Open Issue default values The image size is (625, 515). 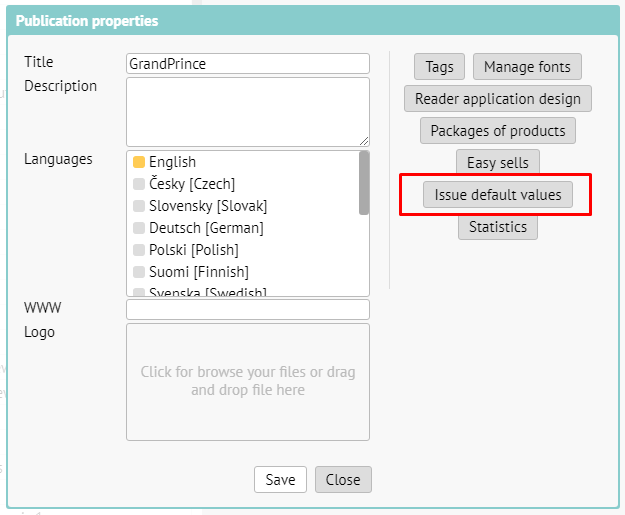tap(498, 195)
